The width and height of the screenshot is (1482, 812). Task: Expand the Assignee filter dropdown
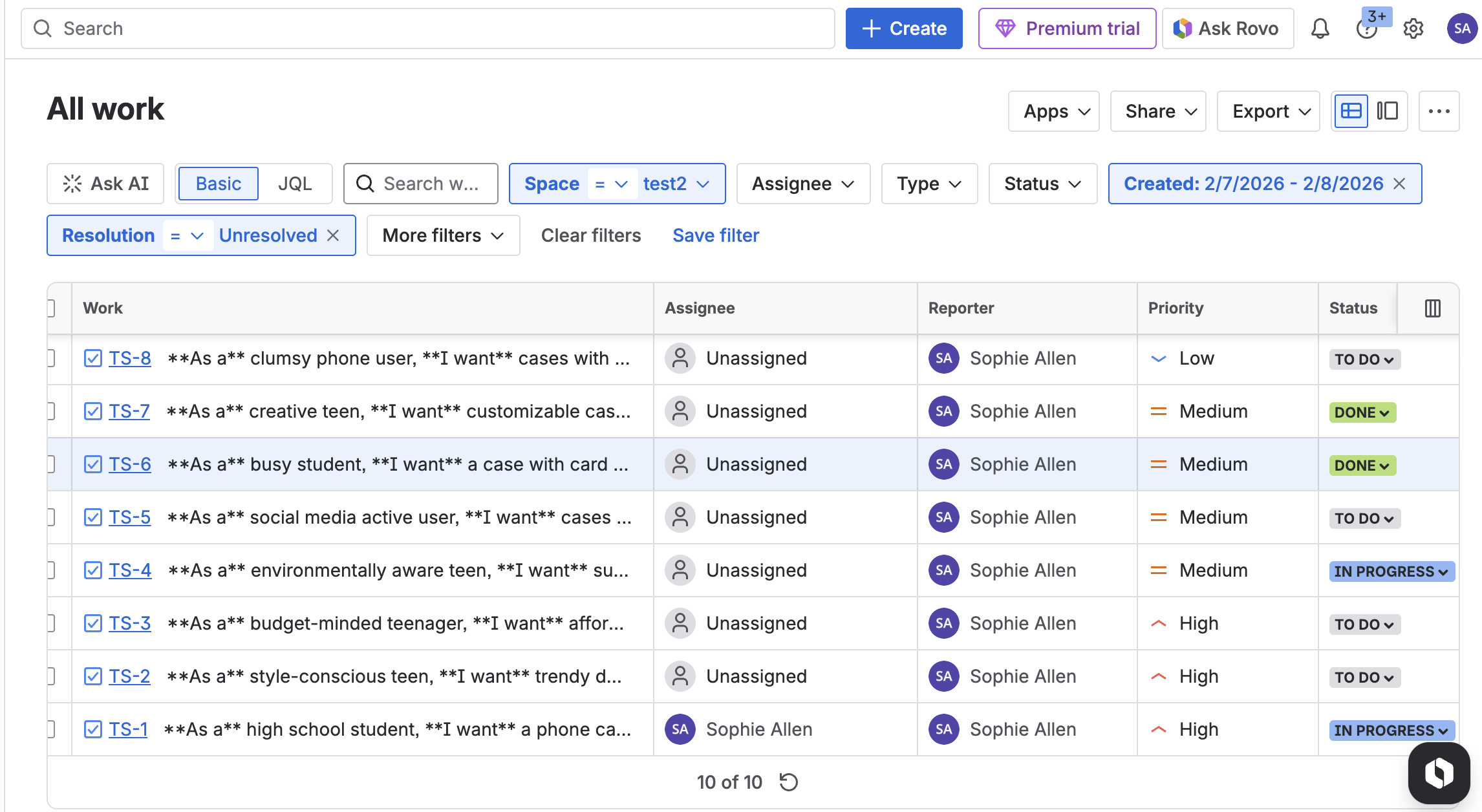tap(802, 184)
